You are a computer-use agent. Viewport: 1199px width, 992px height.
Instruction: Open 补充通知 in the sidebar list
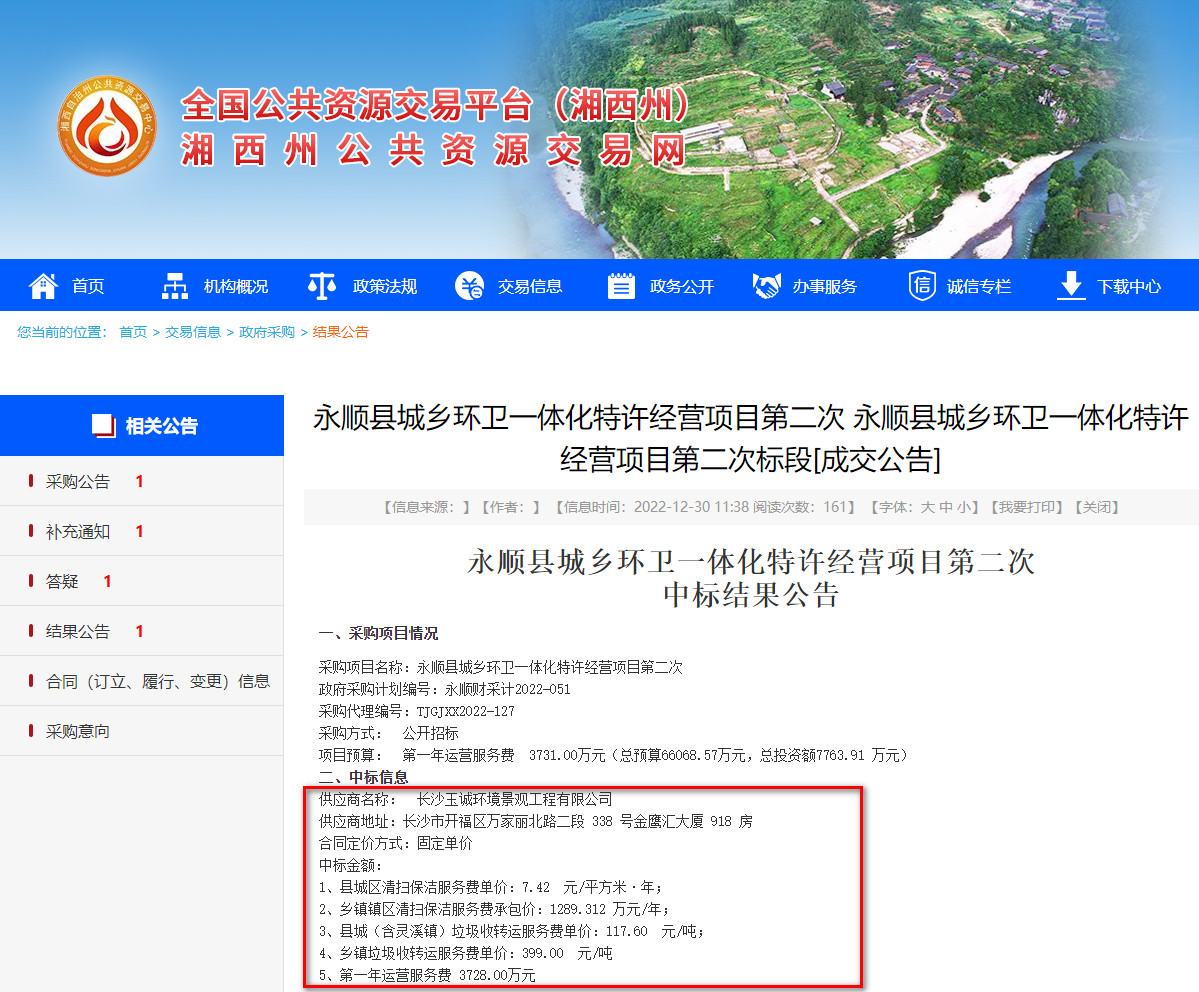78,532
